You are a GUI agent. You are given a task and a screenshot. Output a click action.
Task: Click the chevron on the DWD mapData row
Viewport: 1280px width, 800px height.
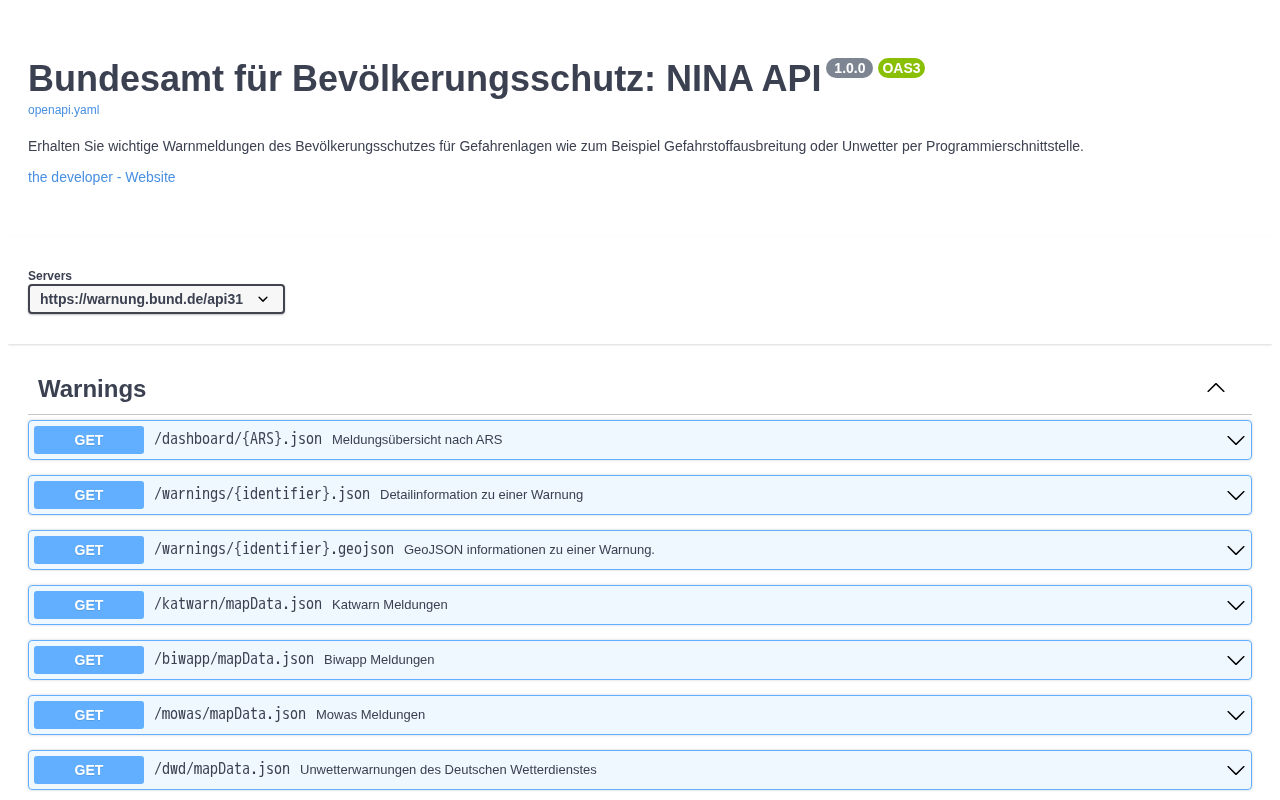pyautogui.click(x=1236, y=770)
